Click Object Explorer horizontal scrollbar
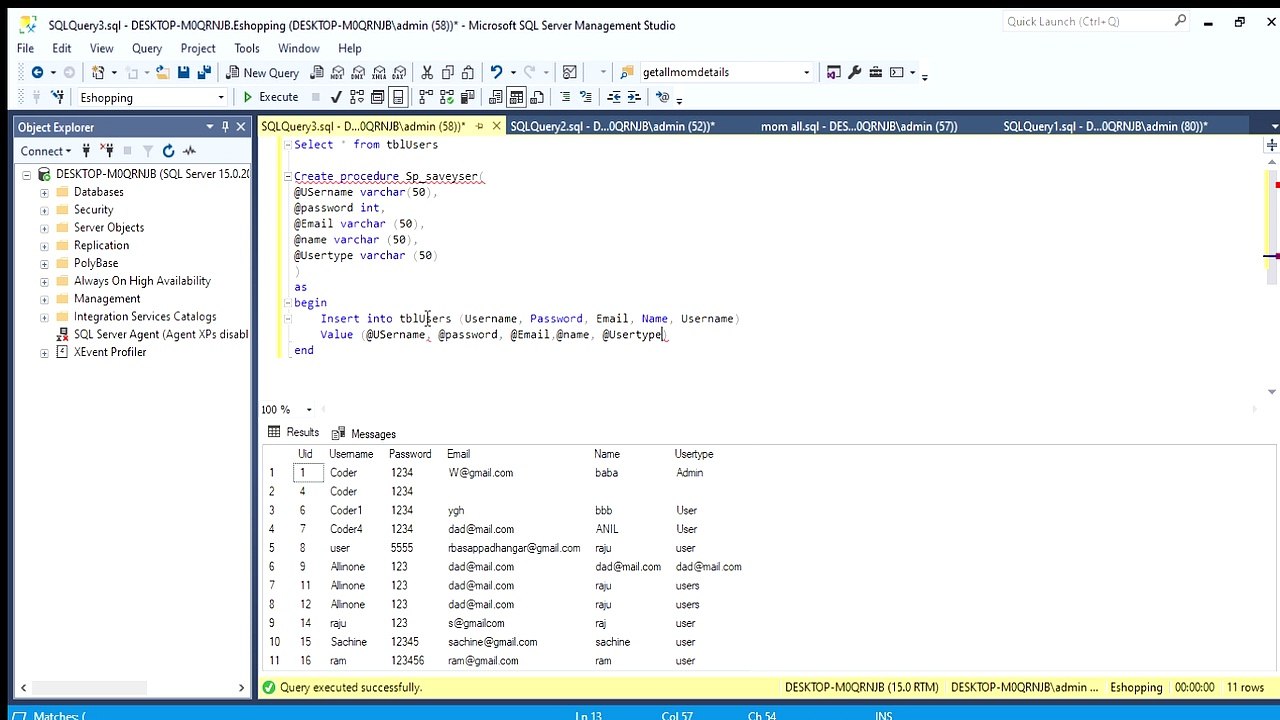The height and width of the screenshot is (720, 1280). click(90, 687)
